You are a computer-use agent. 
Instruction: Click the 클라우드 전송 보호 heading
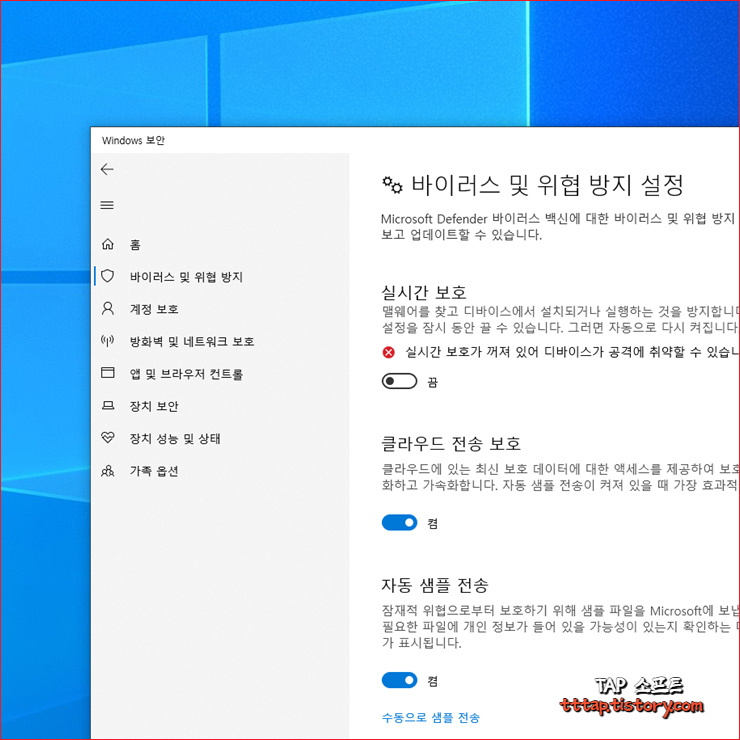pyautogui.click(x=451, y=443)
